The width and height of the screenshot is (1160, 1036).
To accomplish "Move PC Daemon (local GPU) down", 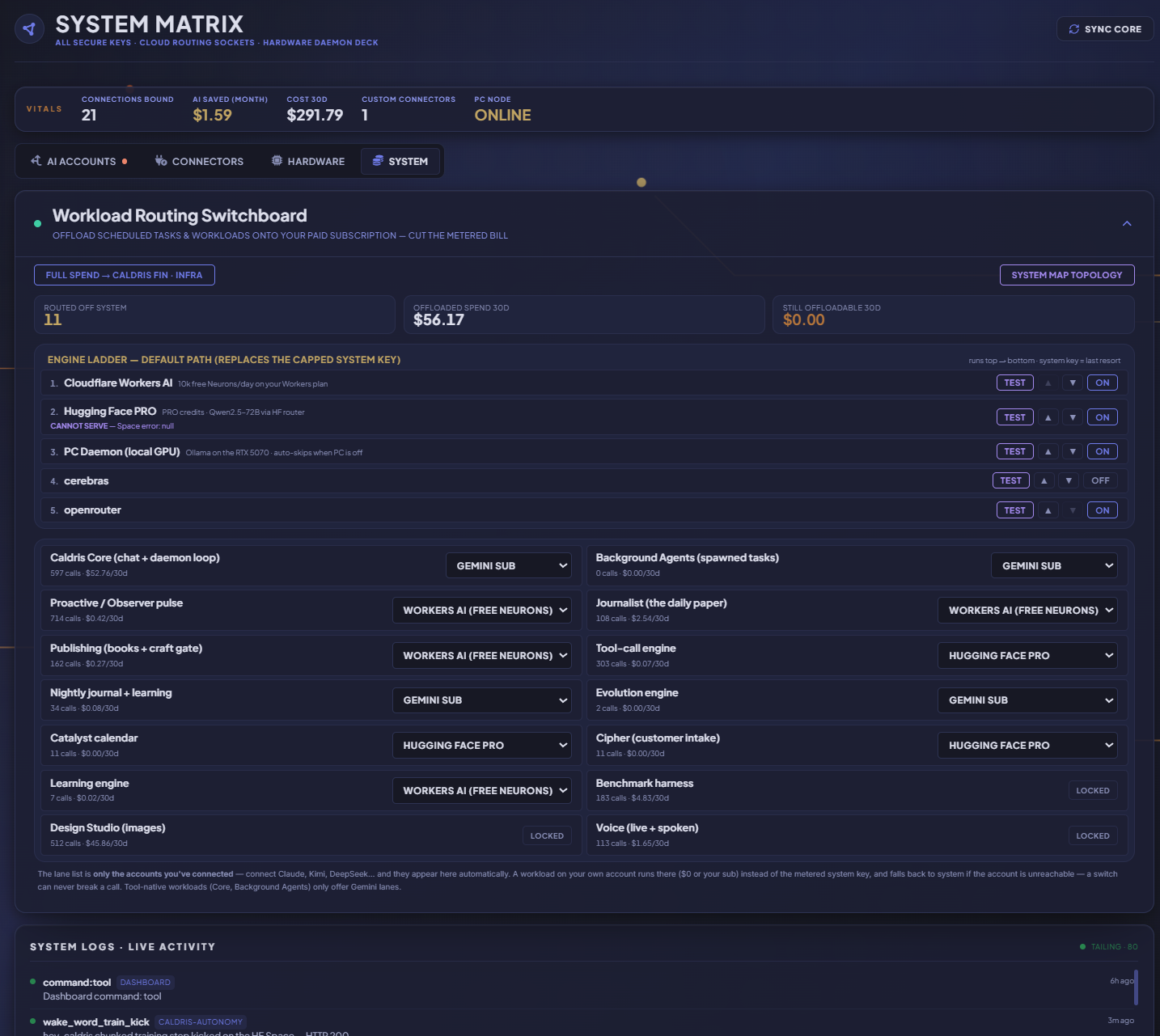I will pos(1073,451).
